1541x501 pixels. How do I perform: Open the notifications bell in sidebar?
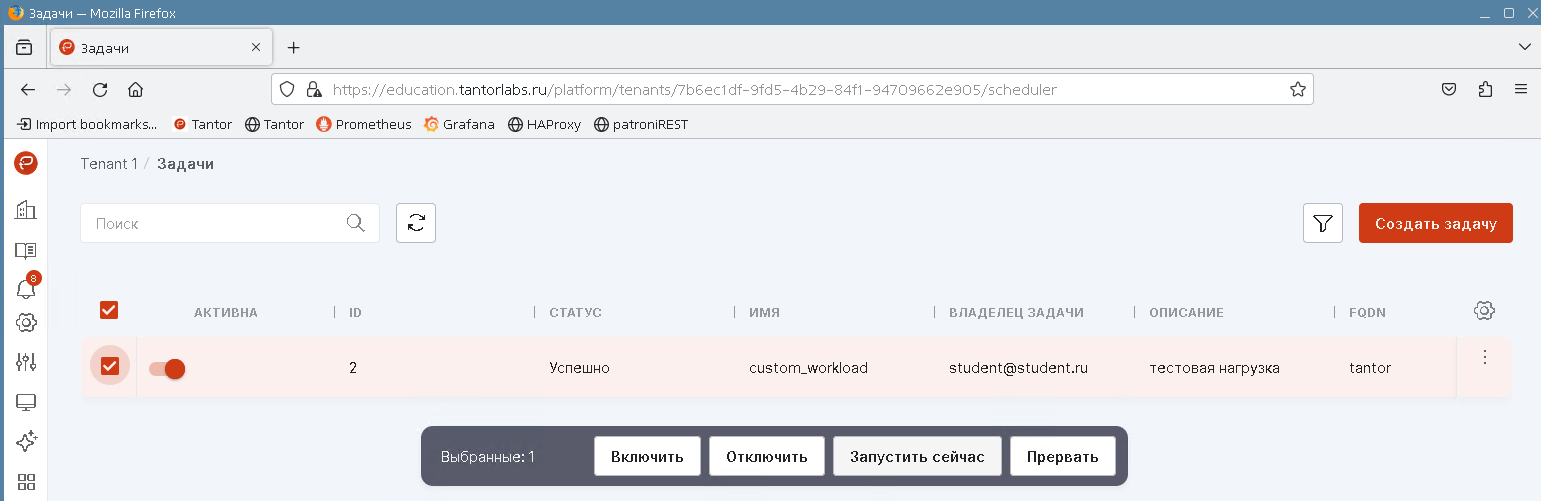pos(26,288)
